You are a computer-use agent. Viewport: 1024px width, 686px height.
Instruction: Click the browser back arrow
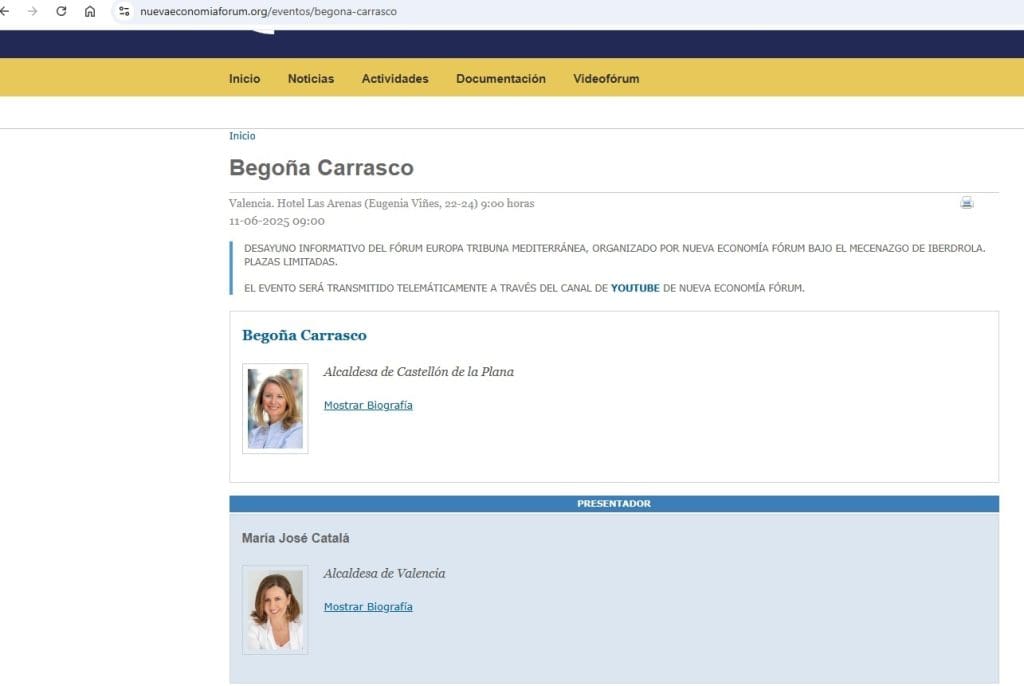4,11
